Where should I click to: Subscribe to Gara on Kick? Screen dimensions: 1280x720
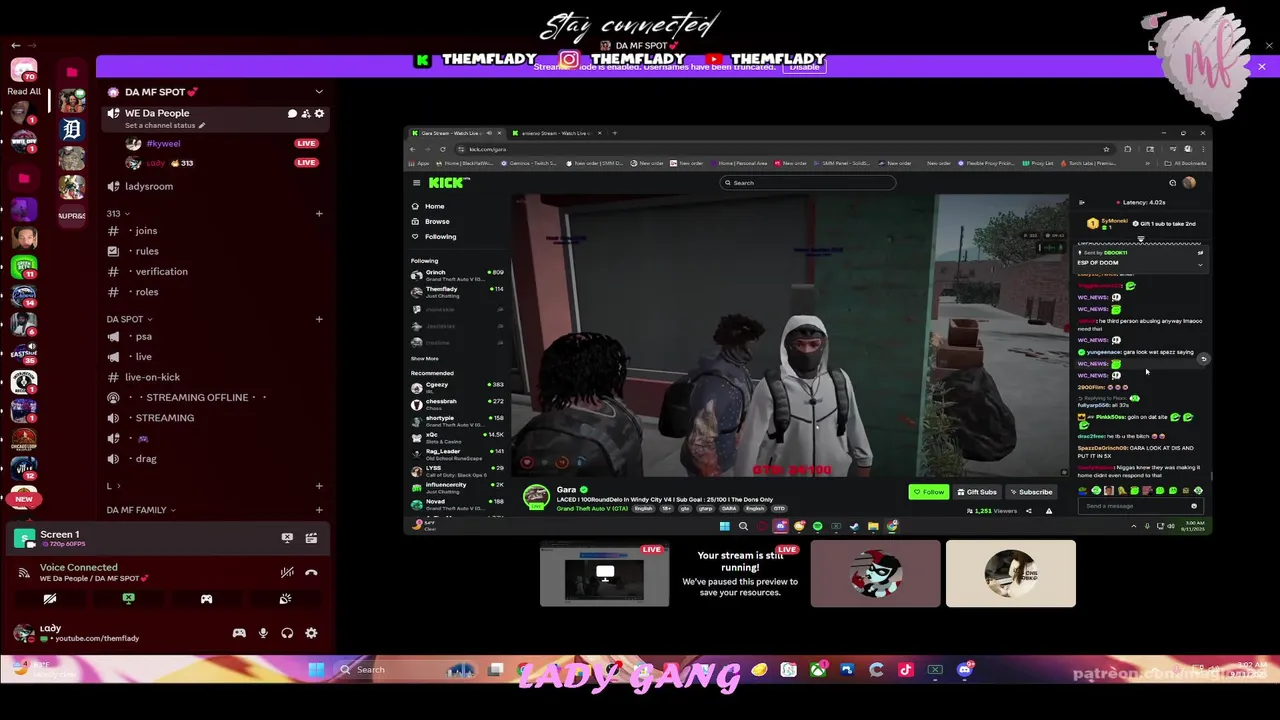click(1031, 492)
